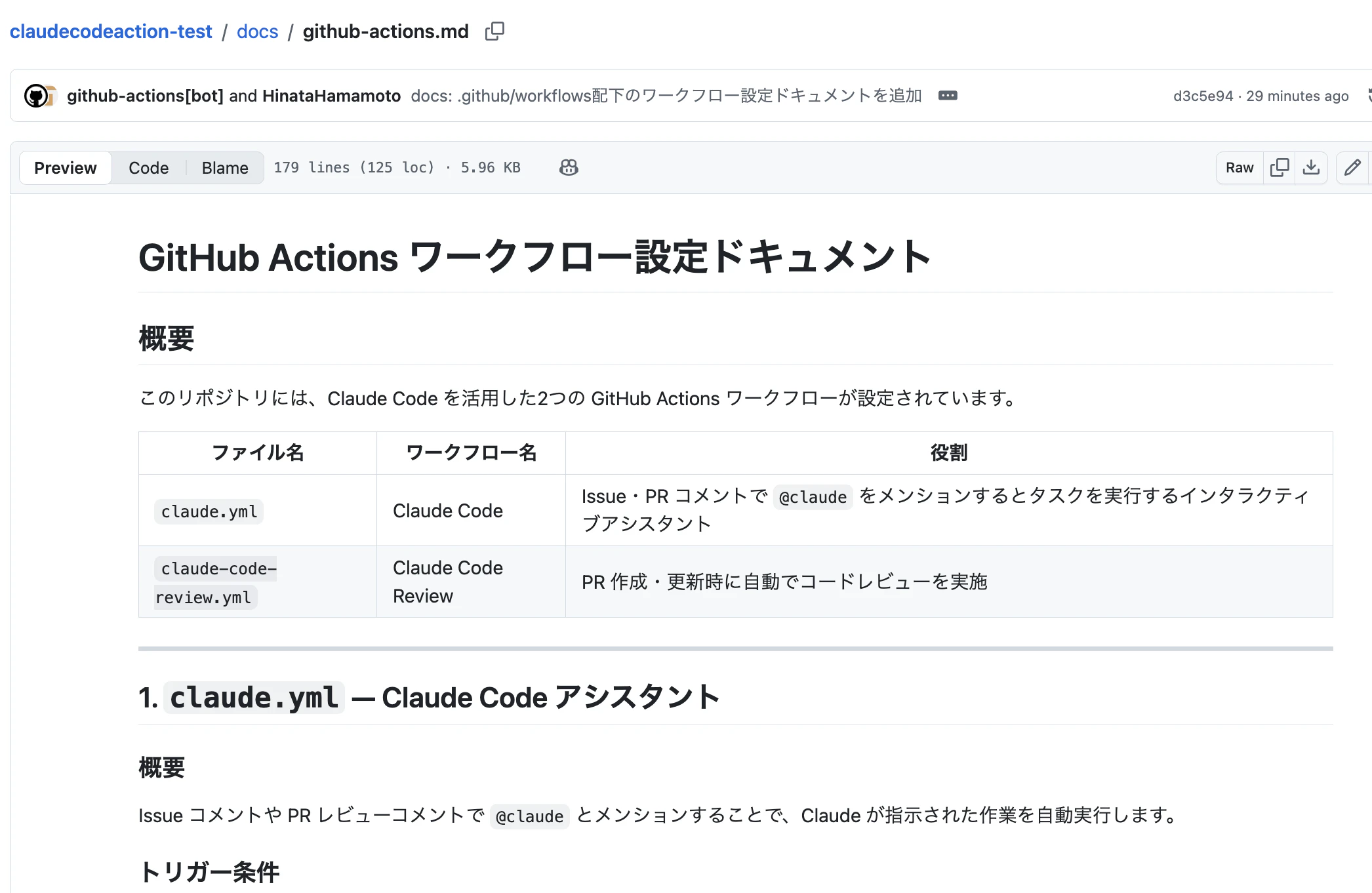This screenshot has width=1372, height=893.
Task: Navigate to the docs folder
Action: 258,31
